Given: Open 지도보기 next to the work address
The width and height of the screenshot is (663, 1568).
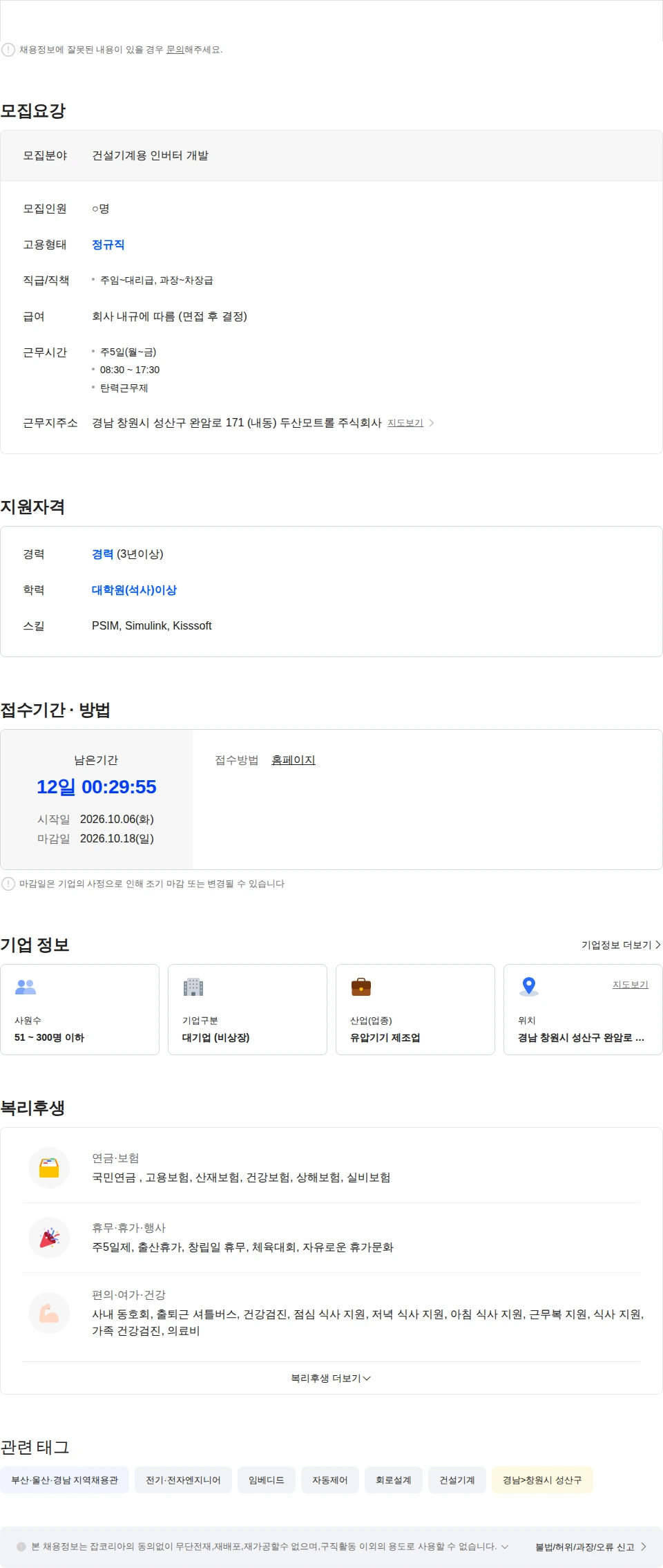Looking at the screenshot, I should 405,423.
